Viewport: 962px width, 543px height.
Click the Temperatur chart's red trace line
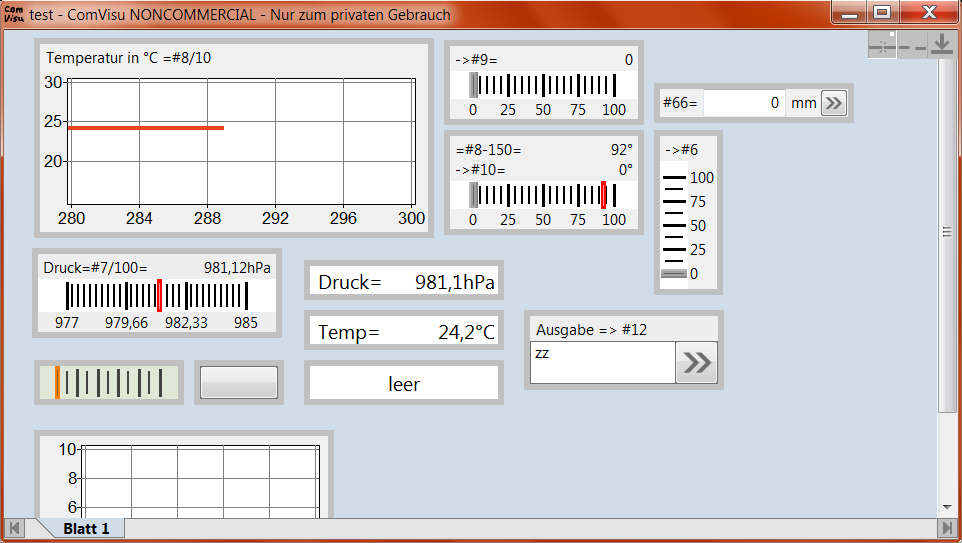pyautogui.click(x=146, y=128)
